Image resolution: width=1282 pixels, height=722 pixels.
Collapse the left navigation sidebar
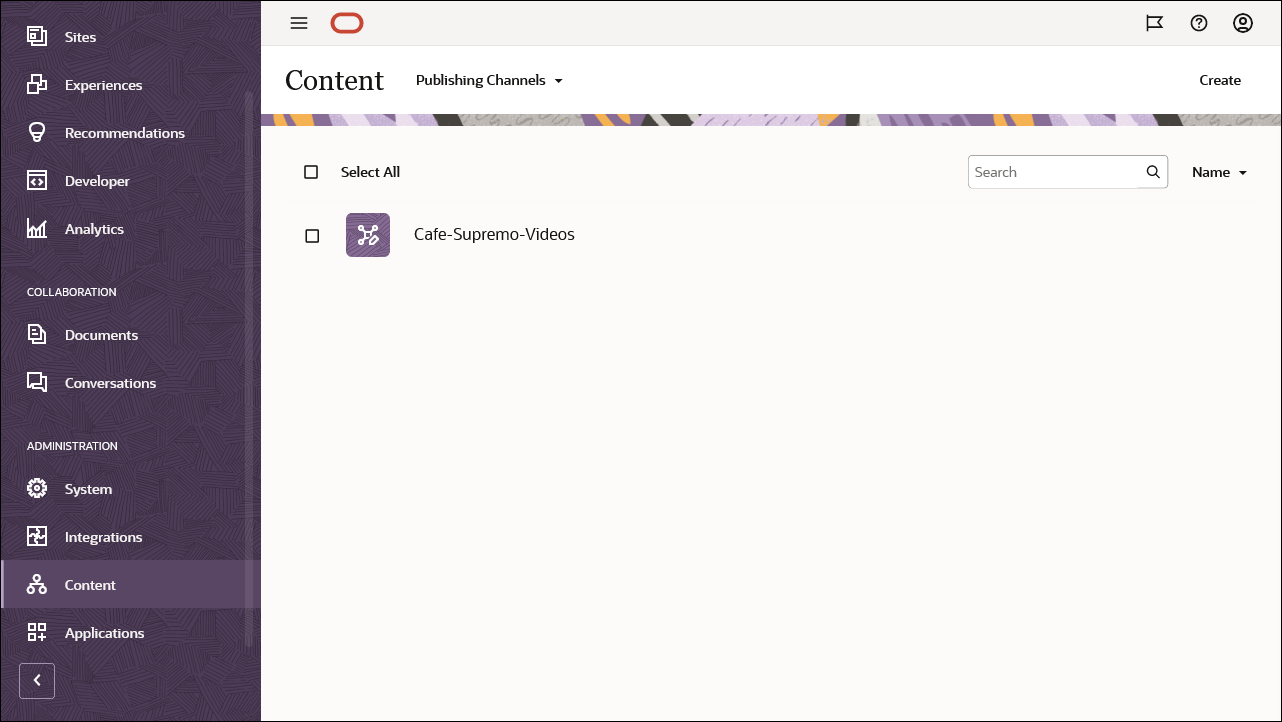click(x=37, y=680)
